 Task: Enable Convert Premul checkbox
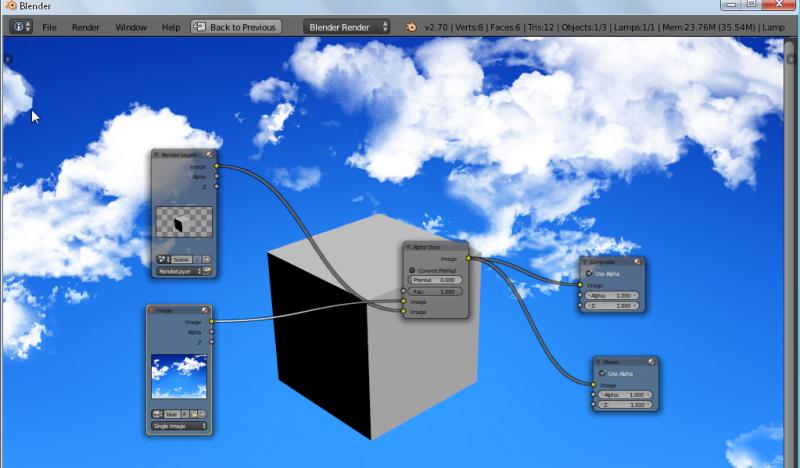[412, 270]
